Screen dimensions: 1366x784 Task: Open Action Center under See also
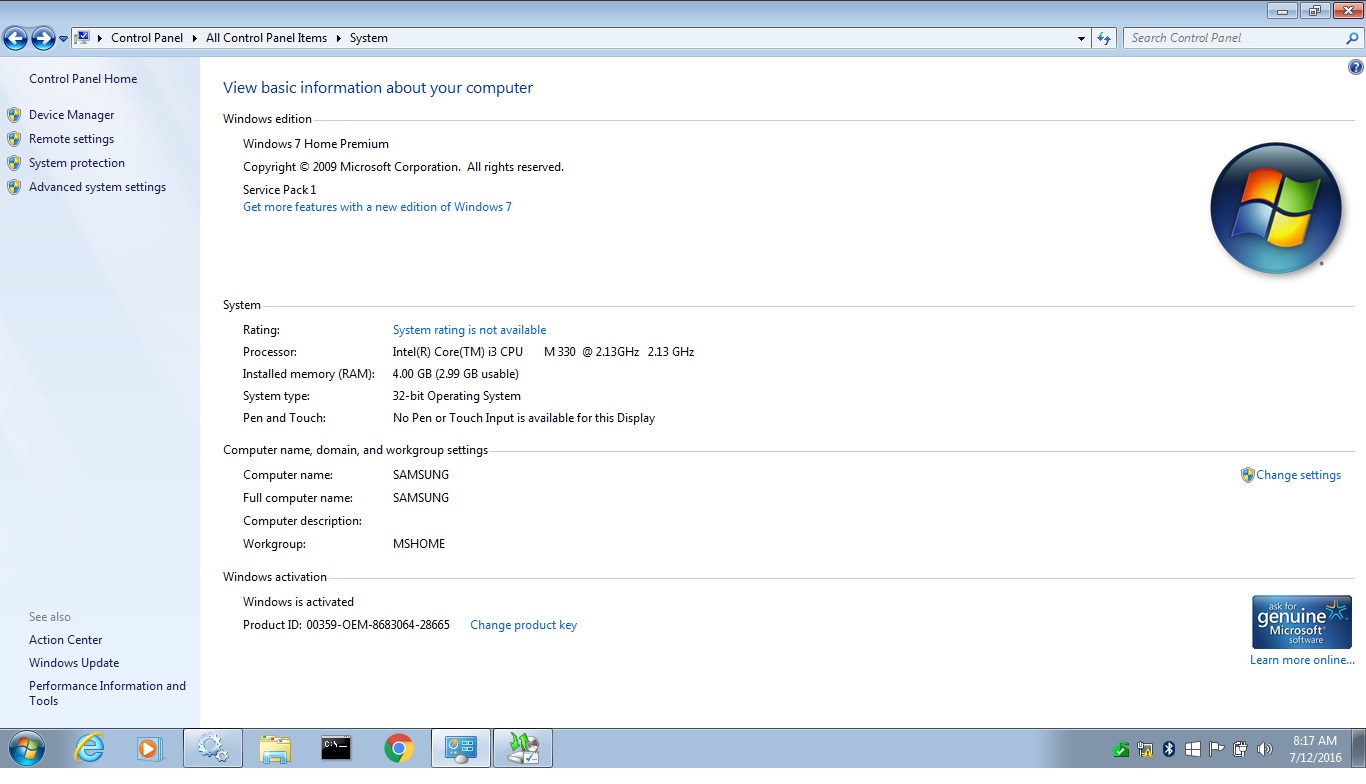coord(65,640)
